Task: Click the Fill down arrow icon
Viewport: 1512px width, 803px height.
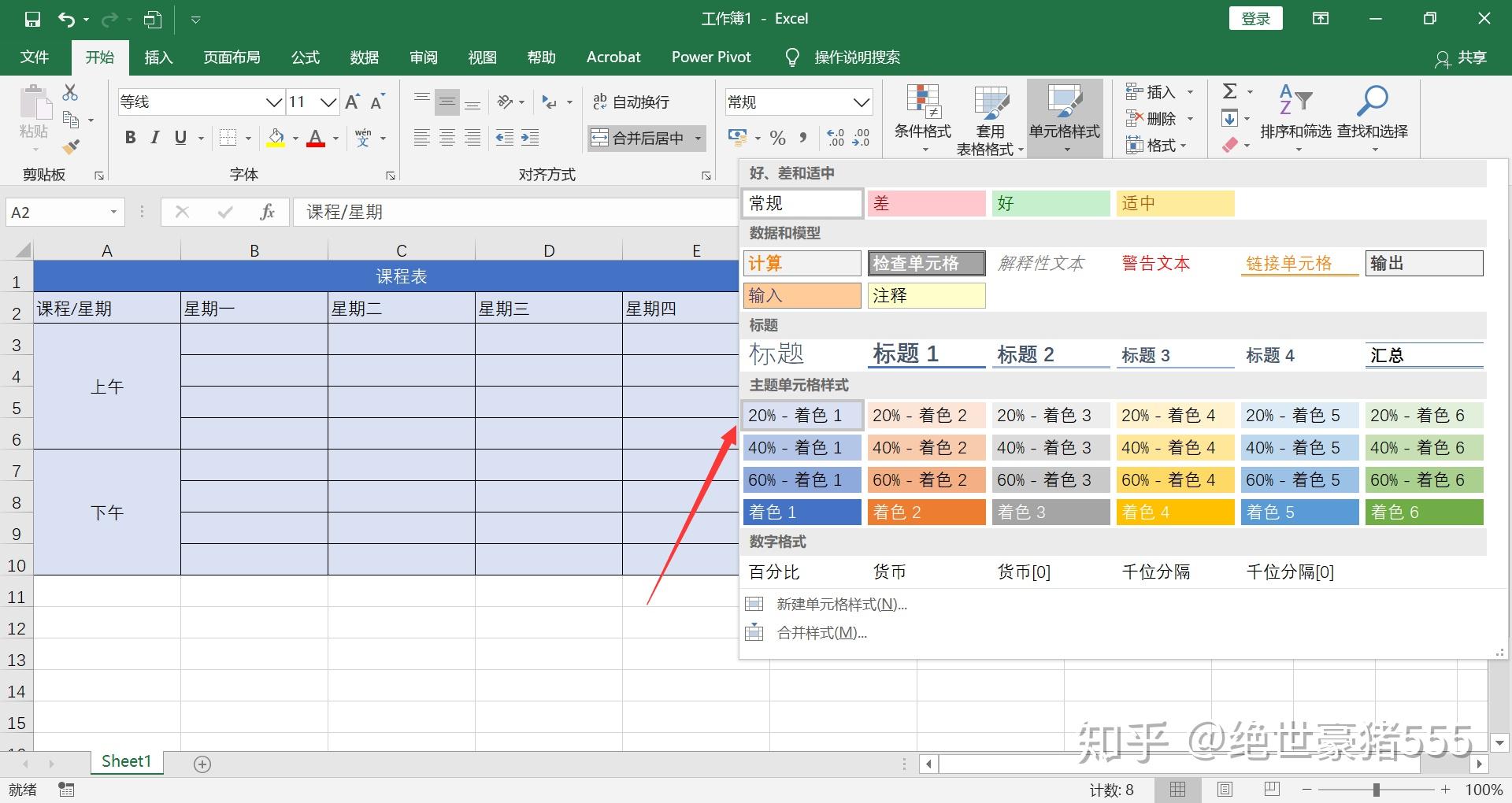Action: (x=1229, y=118)
